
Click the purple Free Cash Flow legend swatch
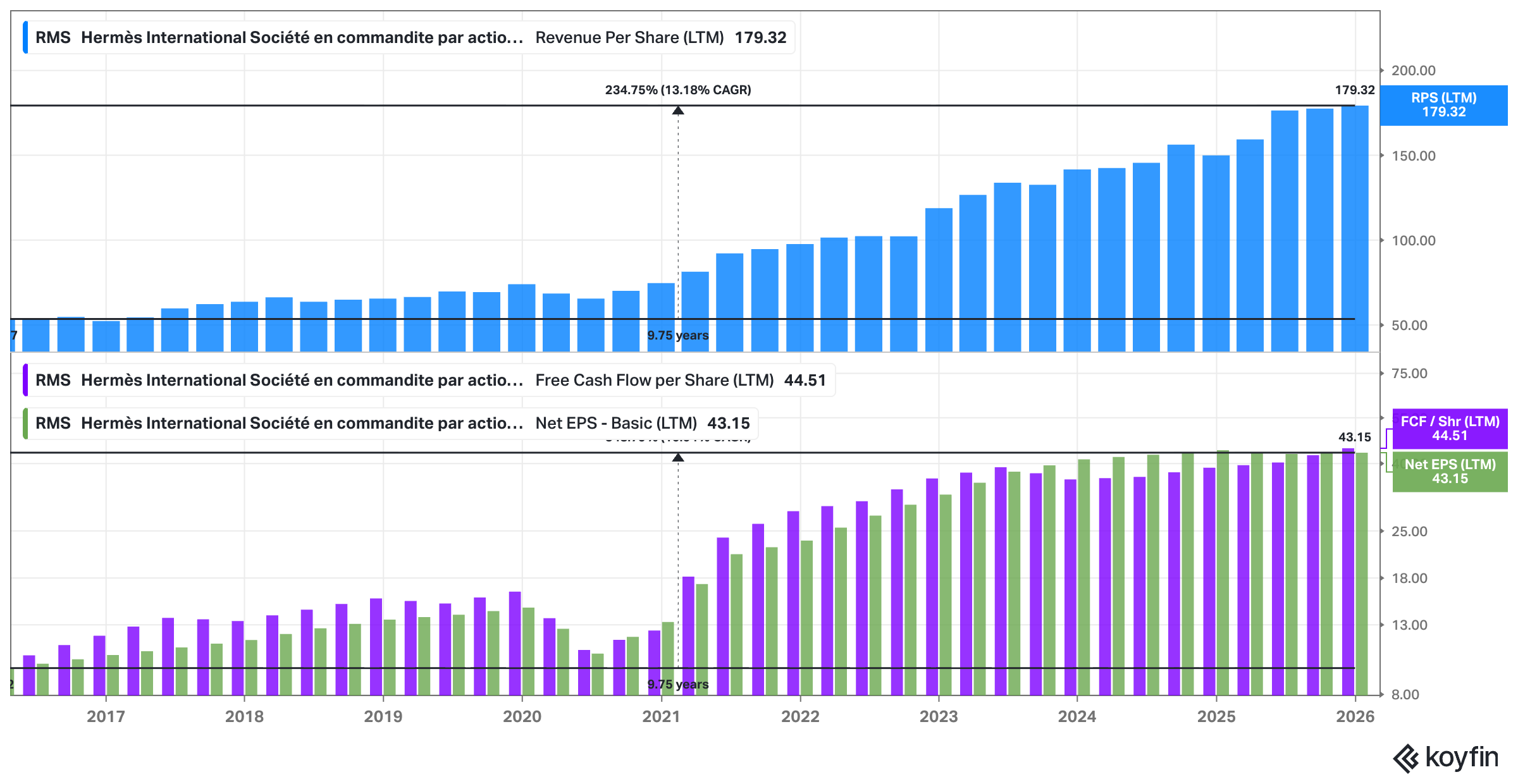pos(25,380)
